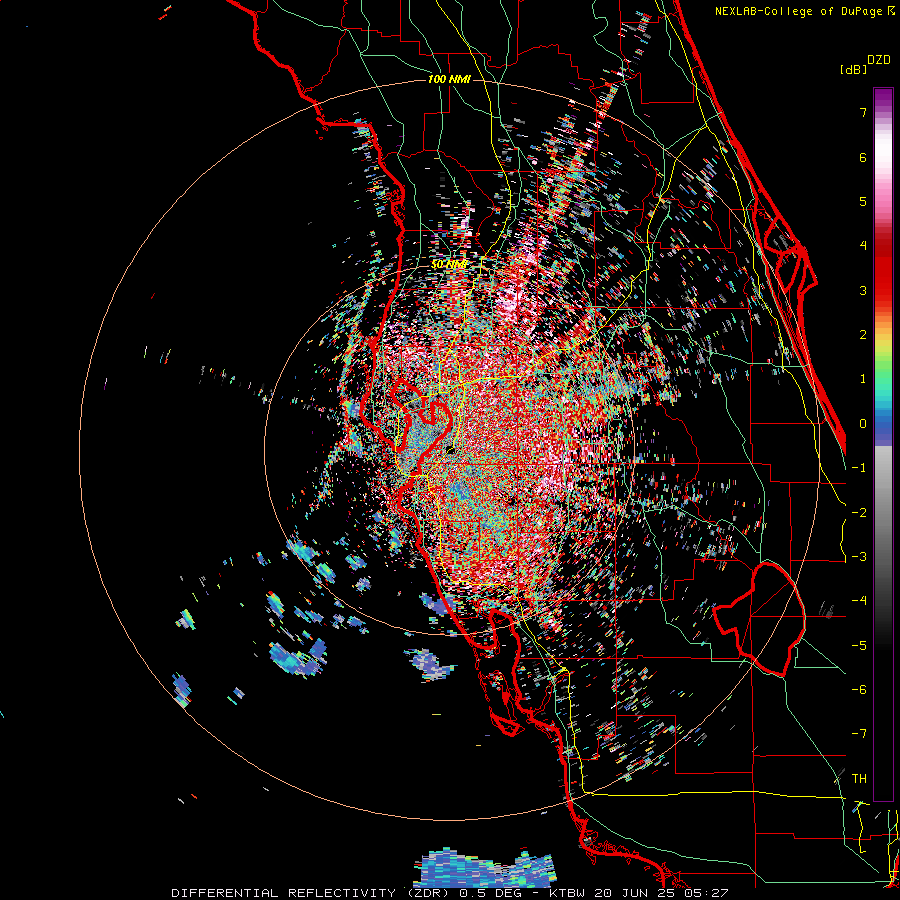
Task: Click the vertical ZDR color bar legend
Action: tap(883, 444)
